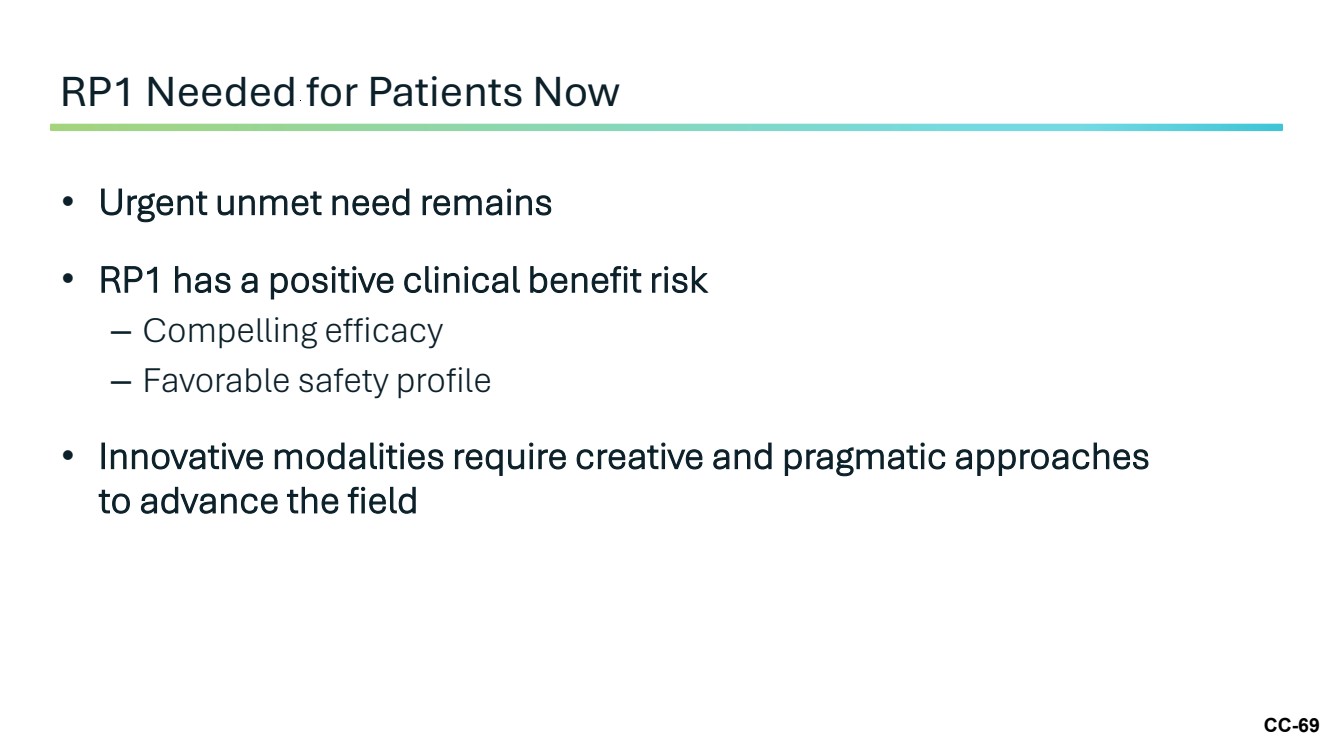Click the bullet dot before "RP1 has a positive"
This screenshot has height=749, width=1333.
coord(68,280)
